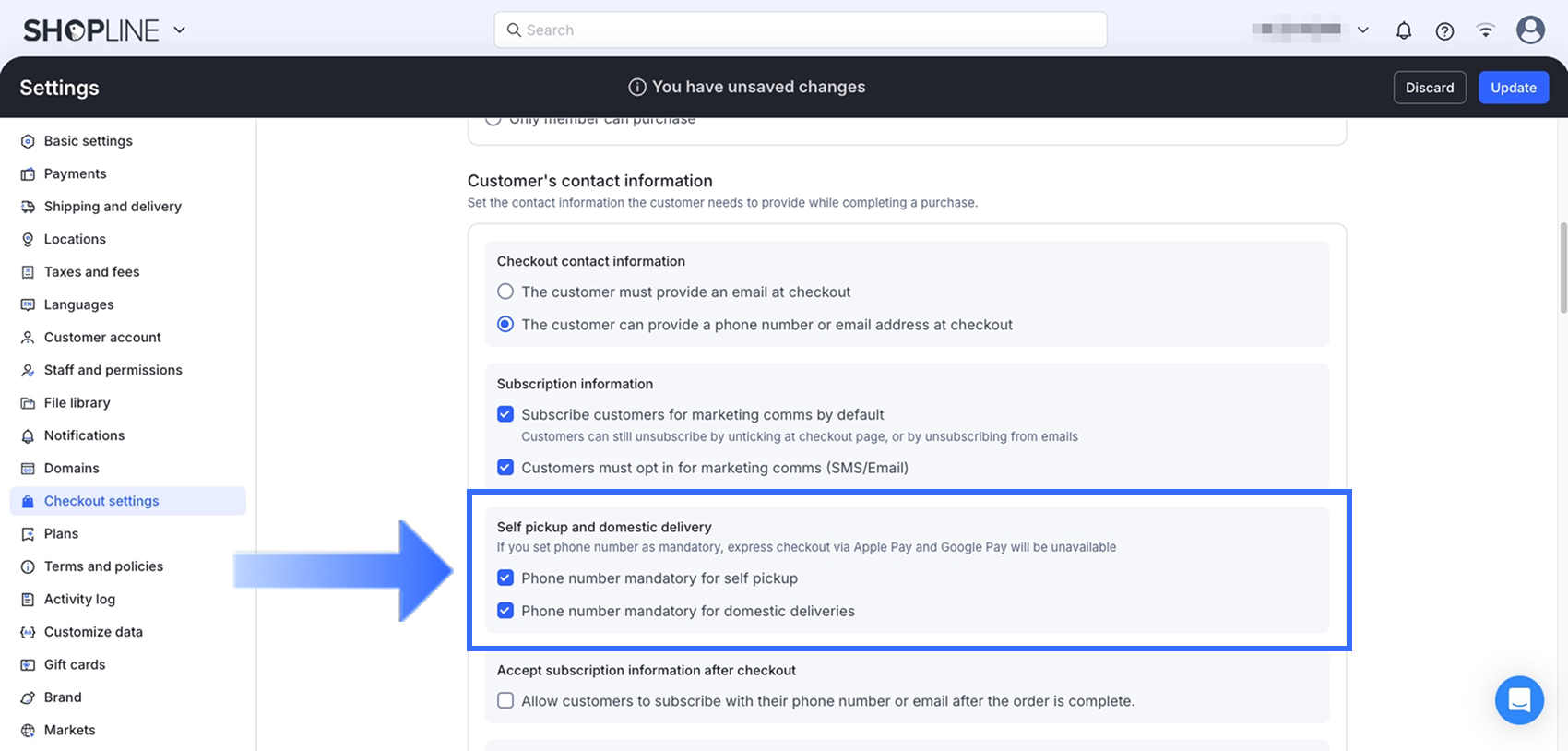Click the Update button

pos(1513,88)
